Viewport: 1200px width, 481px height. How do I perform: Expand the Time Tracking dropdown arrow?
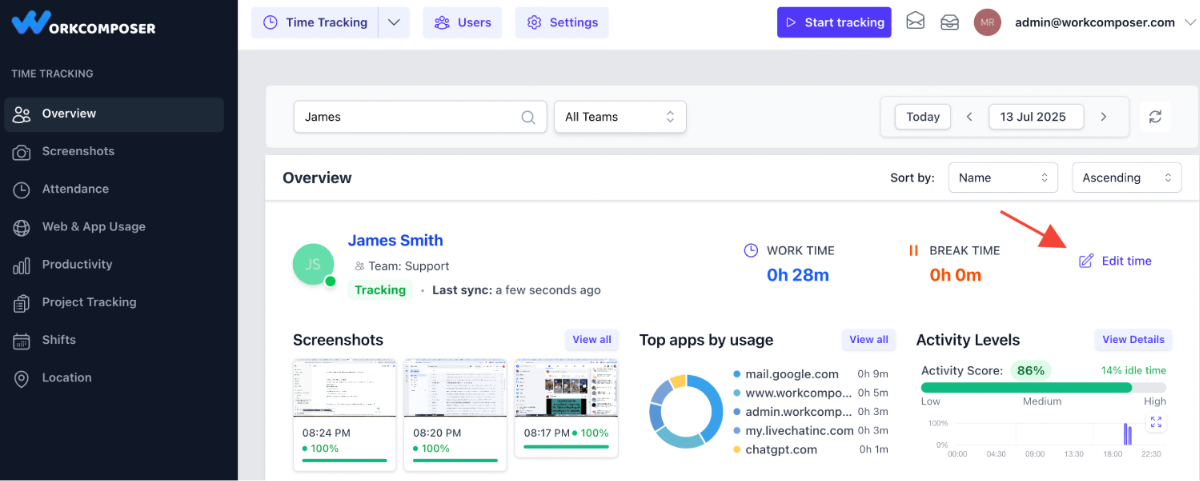(x=394, y=22)
